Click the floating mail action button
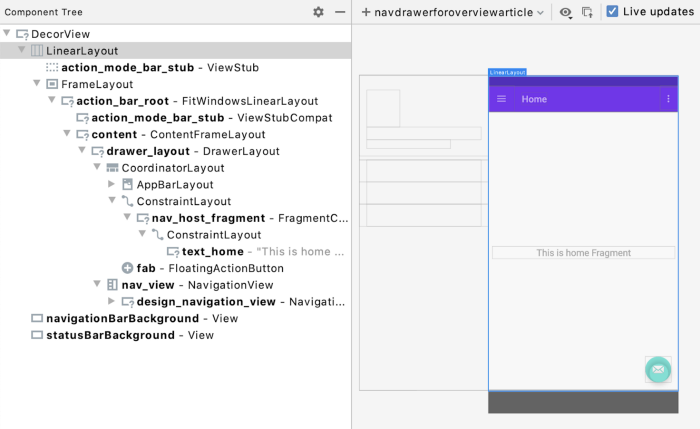Viewport: 700px width, 429px height. pos(657,370)
